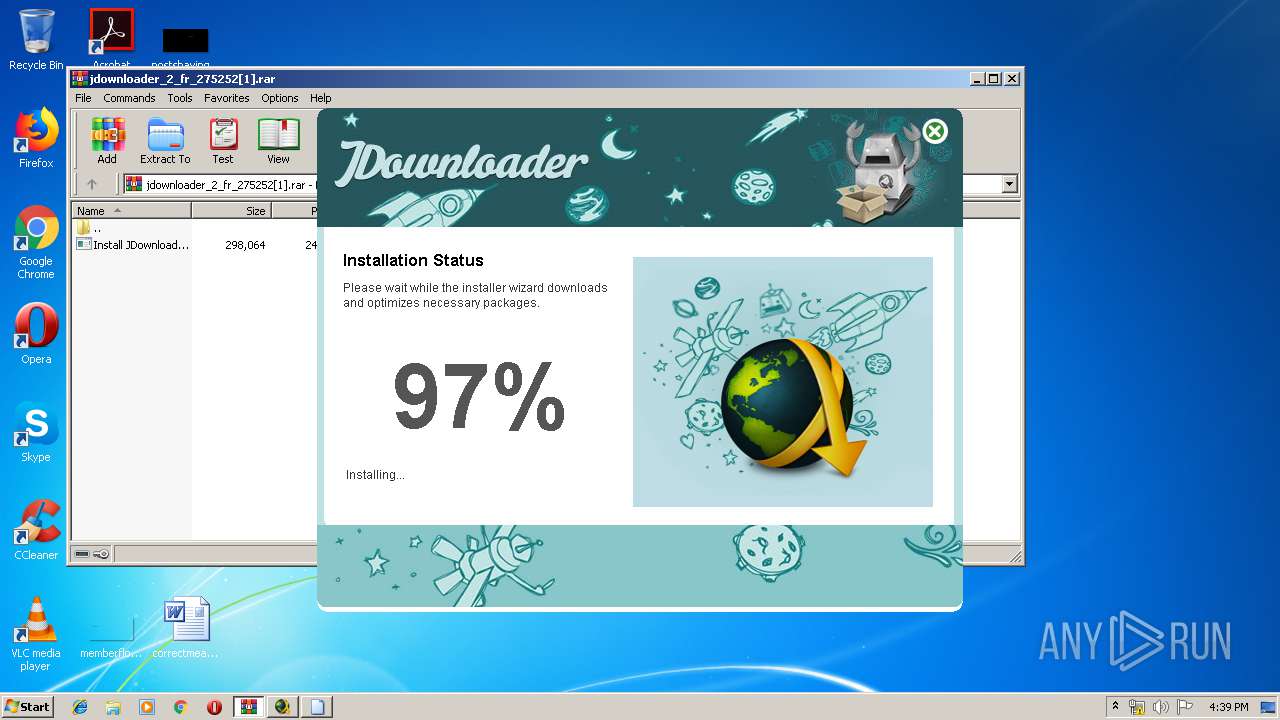The width and height of the screenshot is (1280, 720).
Task: Open the Options menu
Action: 280,98
